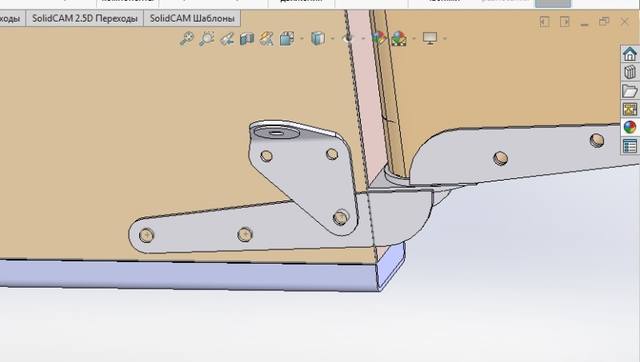Open the File Explorer folder pane
The width and height of the screenshot is (640, 362).
click(x=630, y=91)
